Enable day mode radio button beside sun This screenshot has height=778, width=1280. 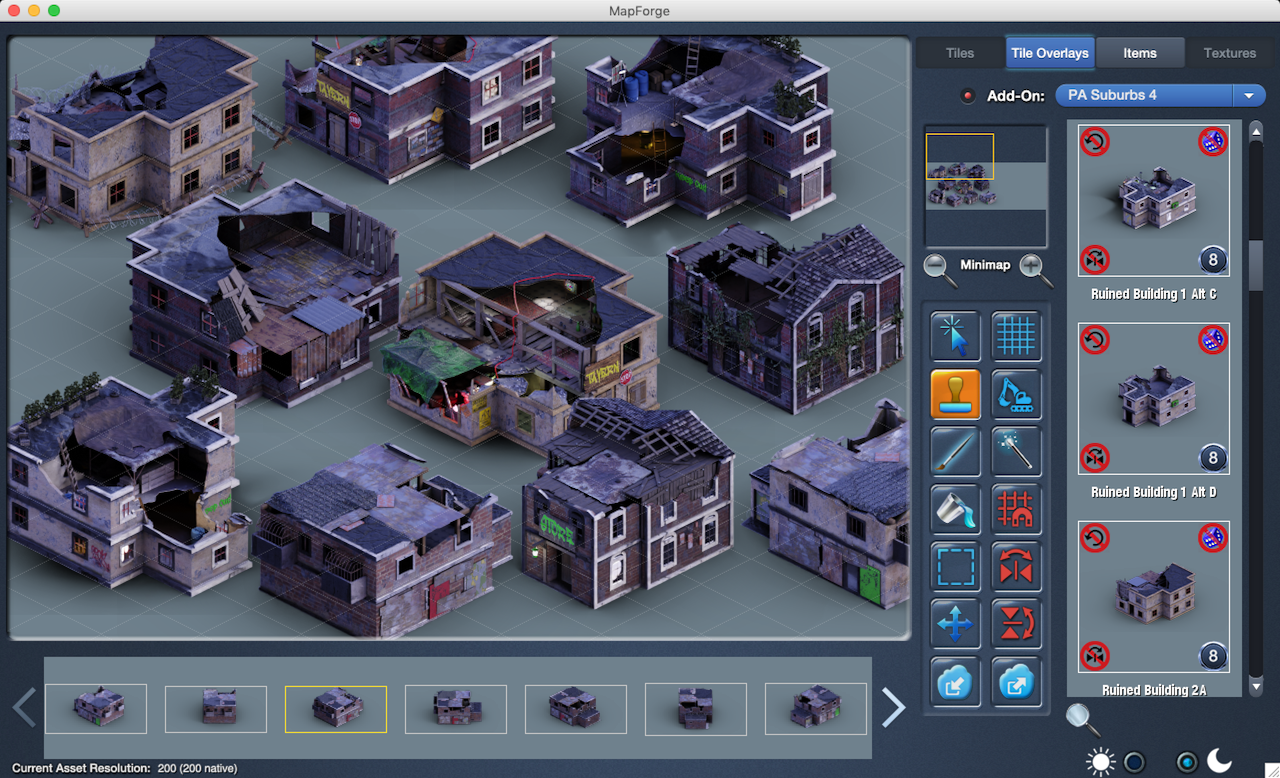(x=1133, y=762)
